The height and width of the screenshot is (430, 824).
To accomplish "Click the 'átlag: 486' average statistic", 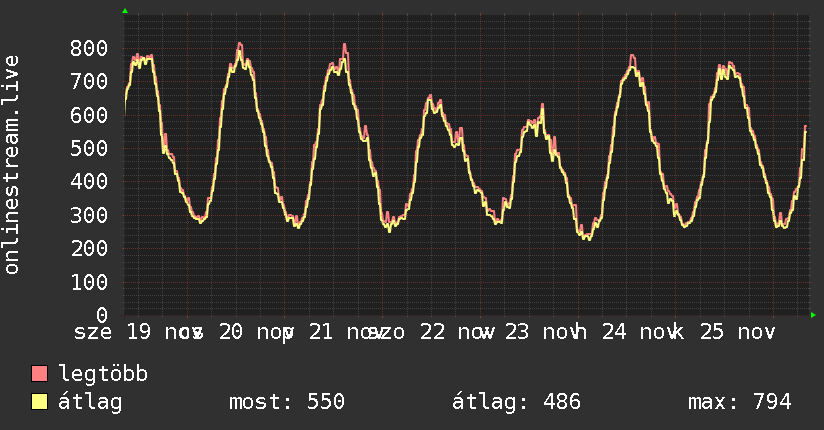I will [x=517, y=402].
